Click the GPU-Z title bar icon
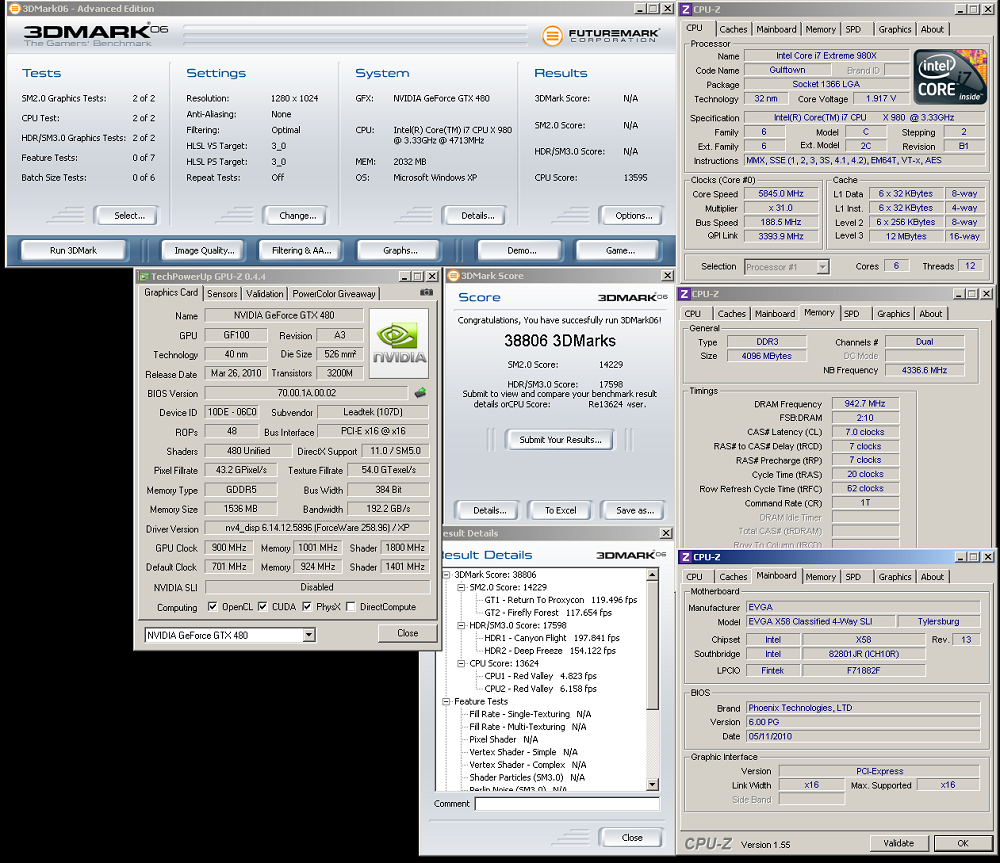The width and height of the screenshot is (1000, 863). pos(144,276)
